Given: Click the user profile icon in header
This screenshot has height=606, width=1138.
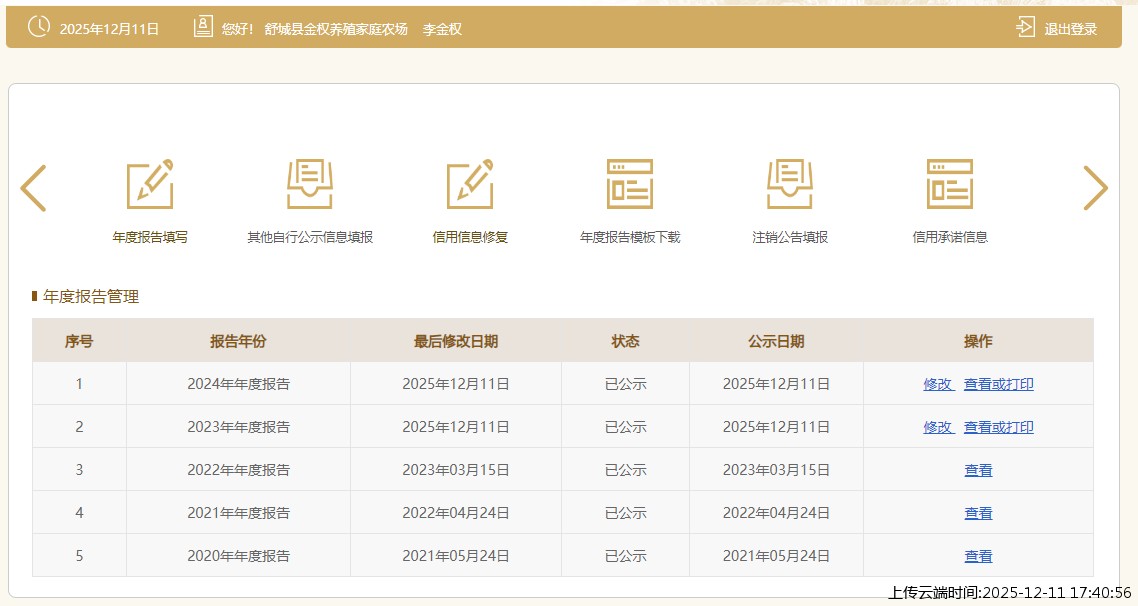Looking at the screenshot, I should point(203,28).
